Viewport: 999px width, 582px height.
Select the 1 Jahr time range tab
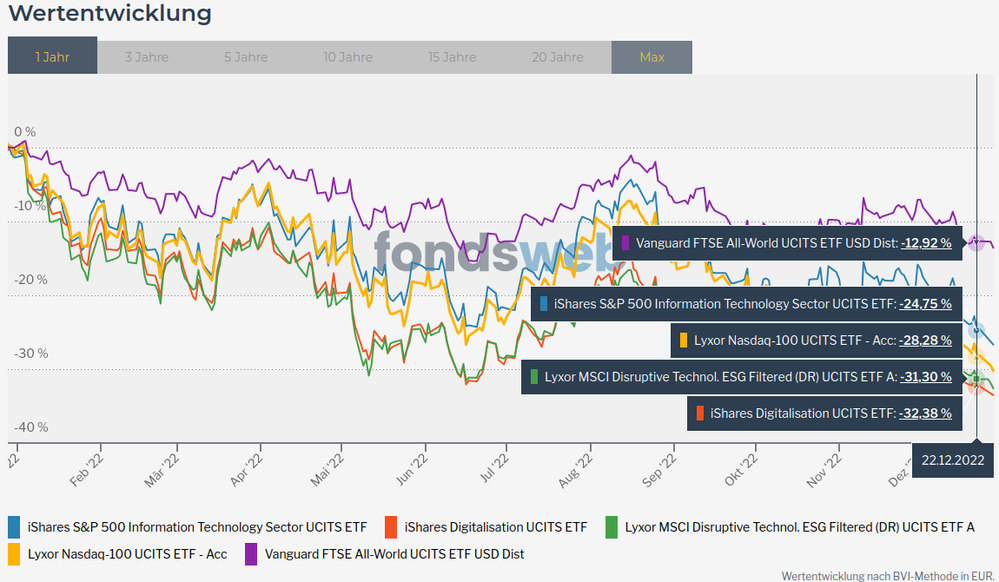52,57
